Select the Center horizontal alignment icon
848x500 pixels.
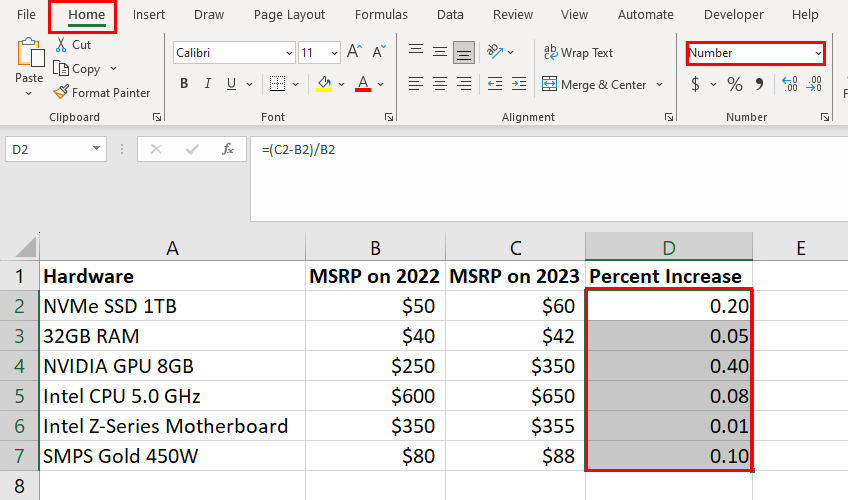point(440,84)
